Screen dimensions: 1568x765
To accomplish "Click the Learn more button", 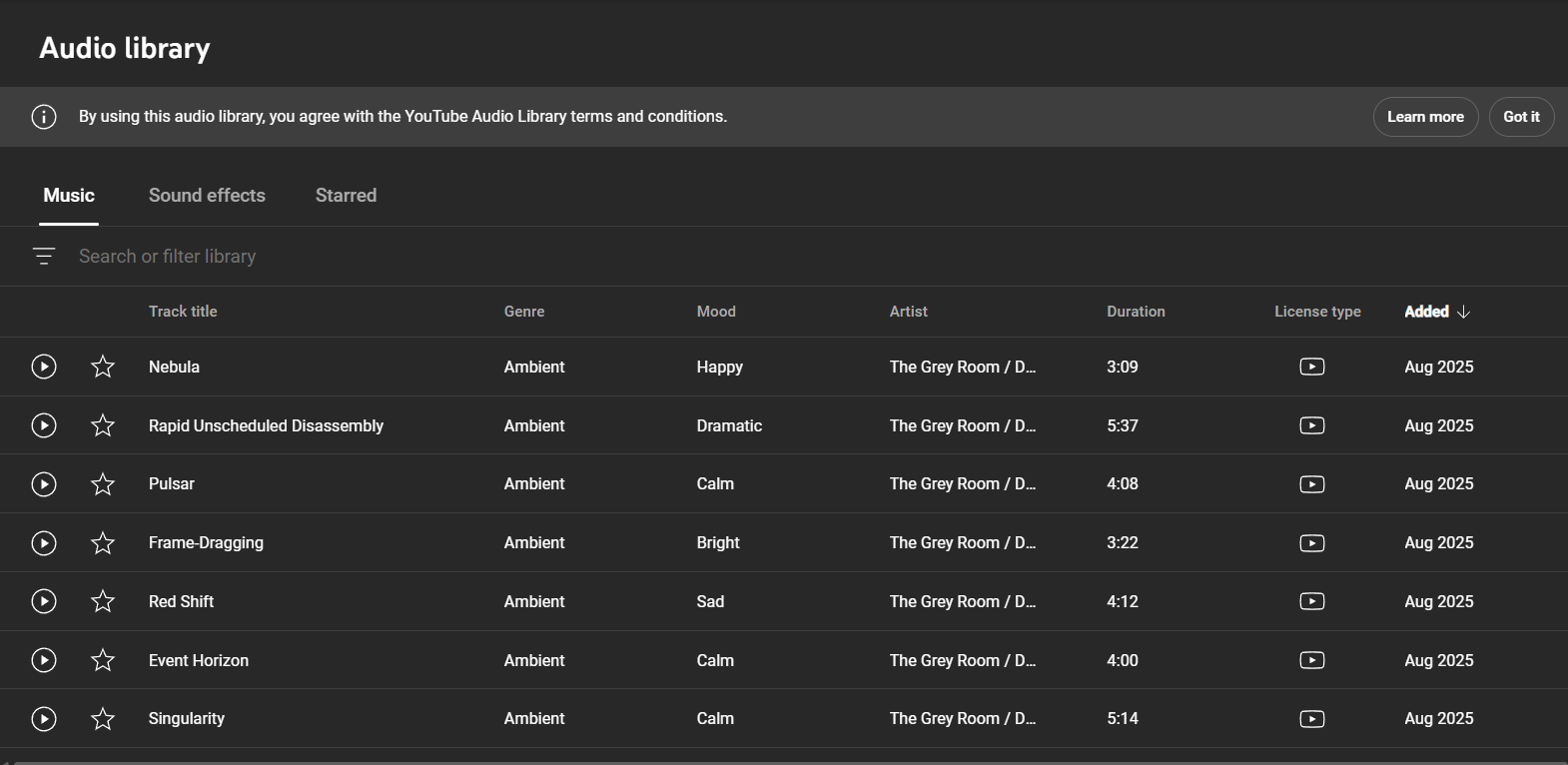I will pos(1425,117).
